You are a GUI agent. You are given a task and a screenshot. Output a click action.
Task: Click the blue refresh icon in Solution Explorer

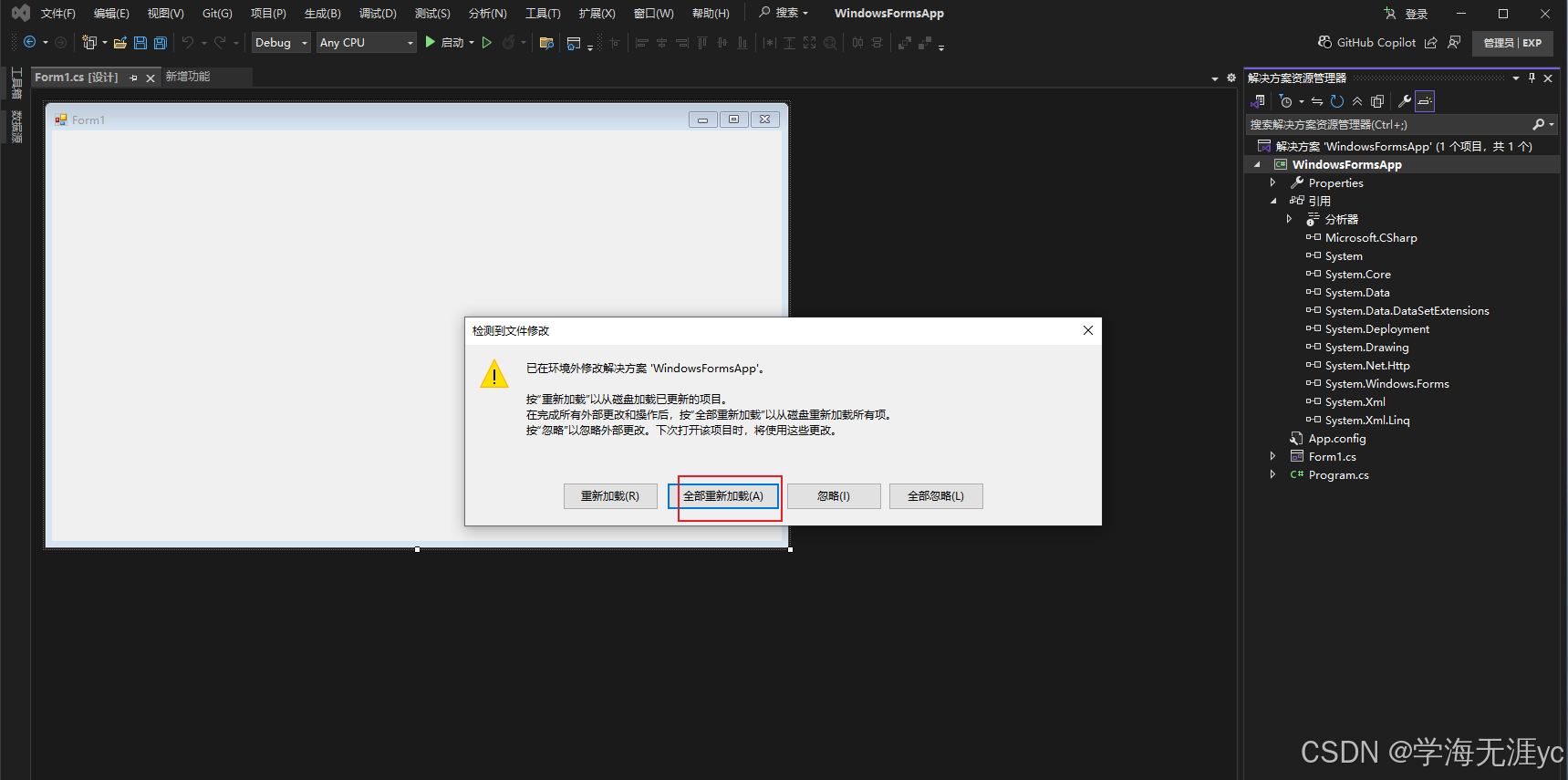(1337, 101)
